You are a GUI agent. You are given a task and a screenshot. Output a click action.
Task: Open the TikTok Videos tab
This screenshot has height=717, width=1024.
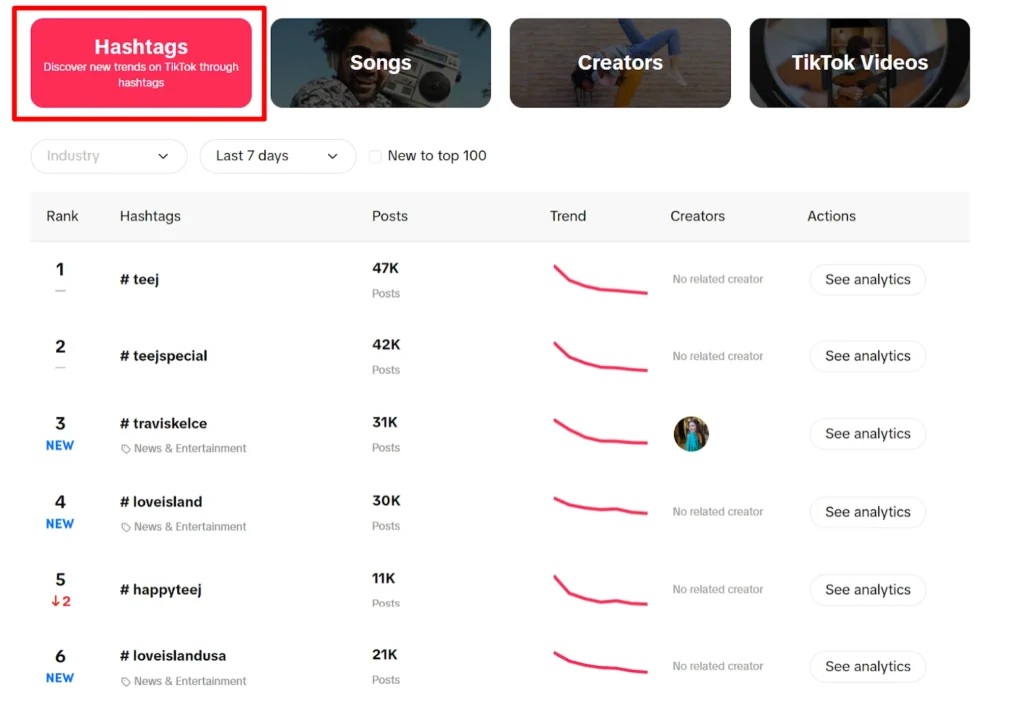click(859, 63)
